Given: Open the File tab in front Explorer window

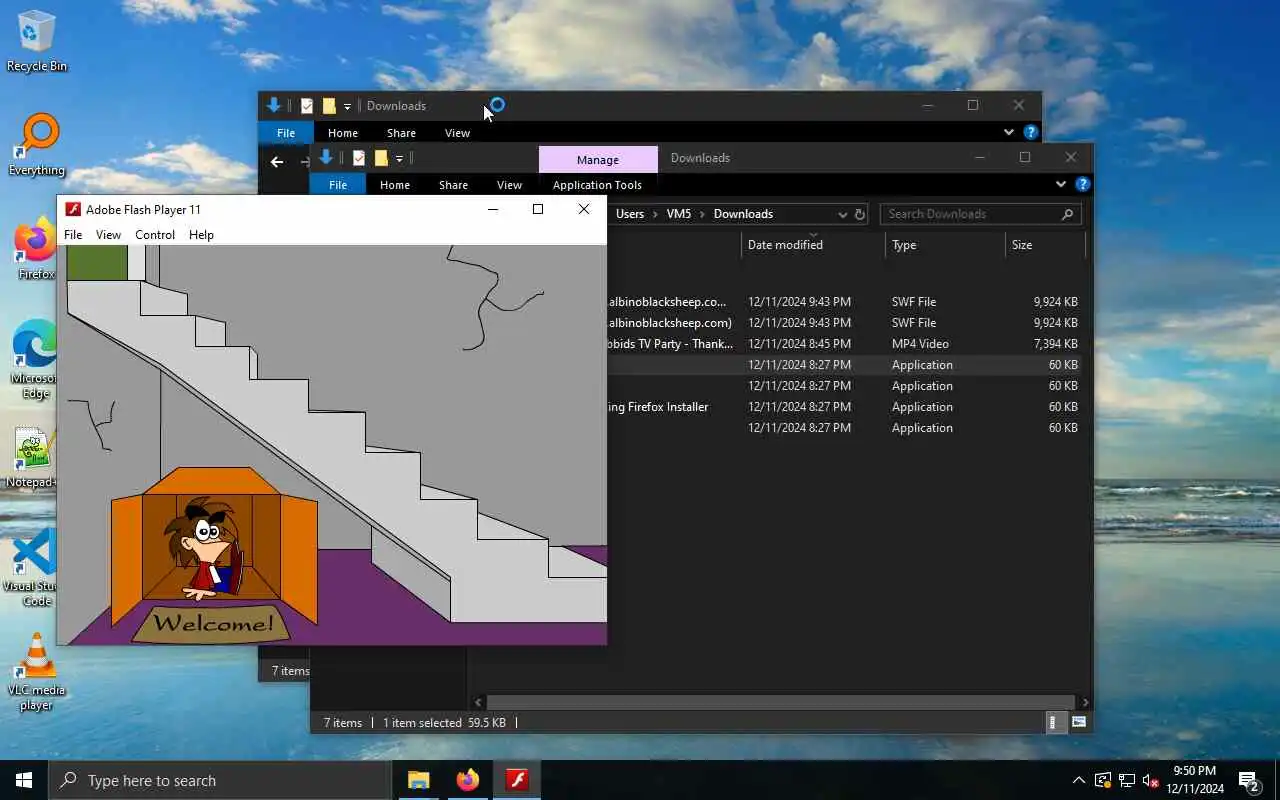Looking at the screenshot, I should pos(338,185).
